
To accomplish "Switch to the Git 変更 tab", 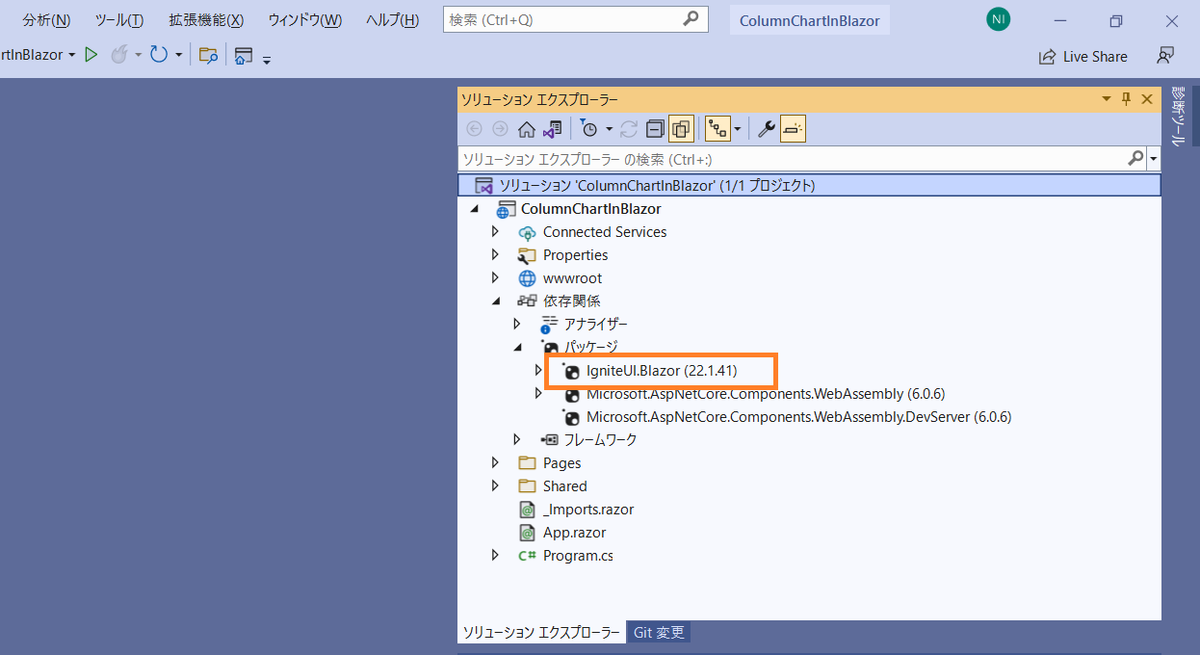I will pos(659,632).
